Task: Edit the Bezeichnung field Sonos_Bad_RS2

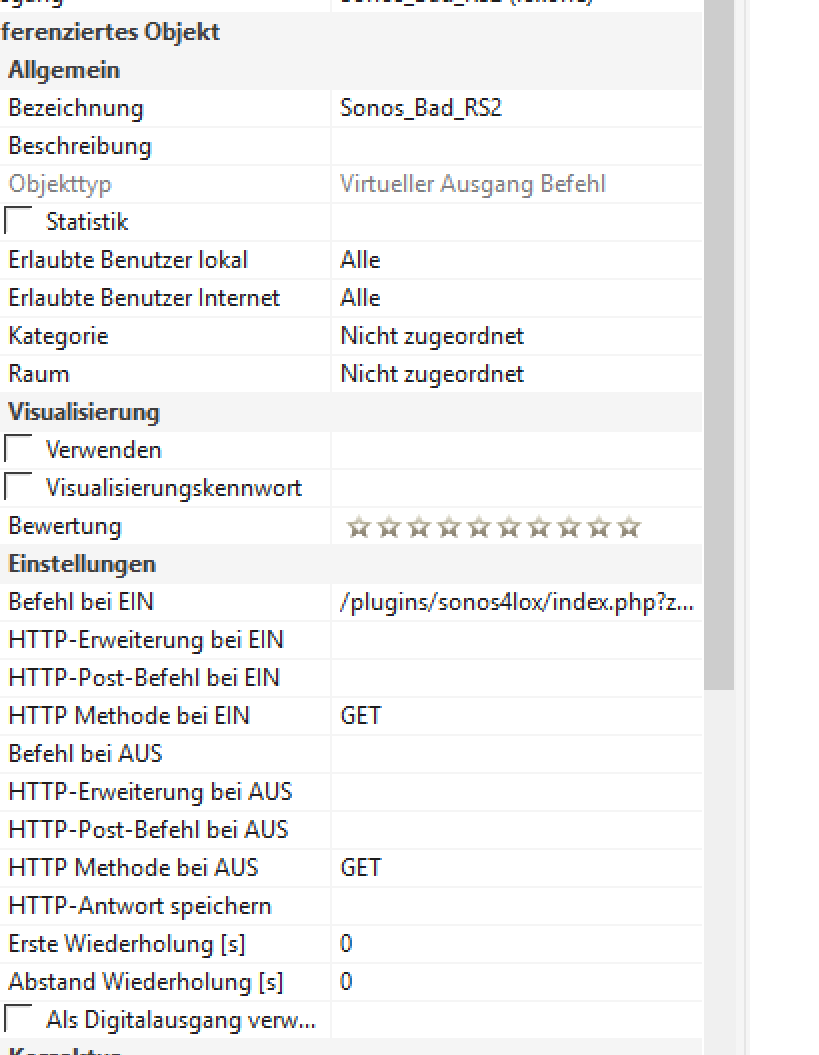Action: click(516, 108)
